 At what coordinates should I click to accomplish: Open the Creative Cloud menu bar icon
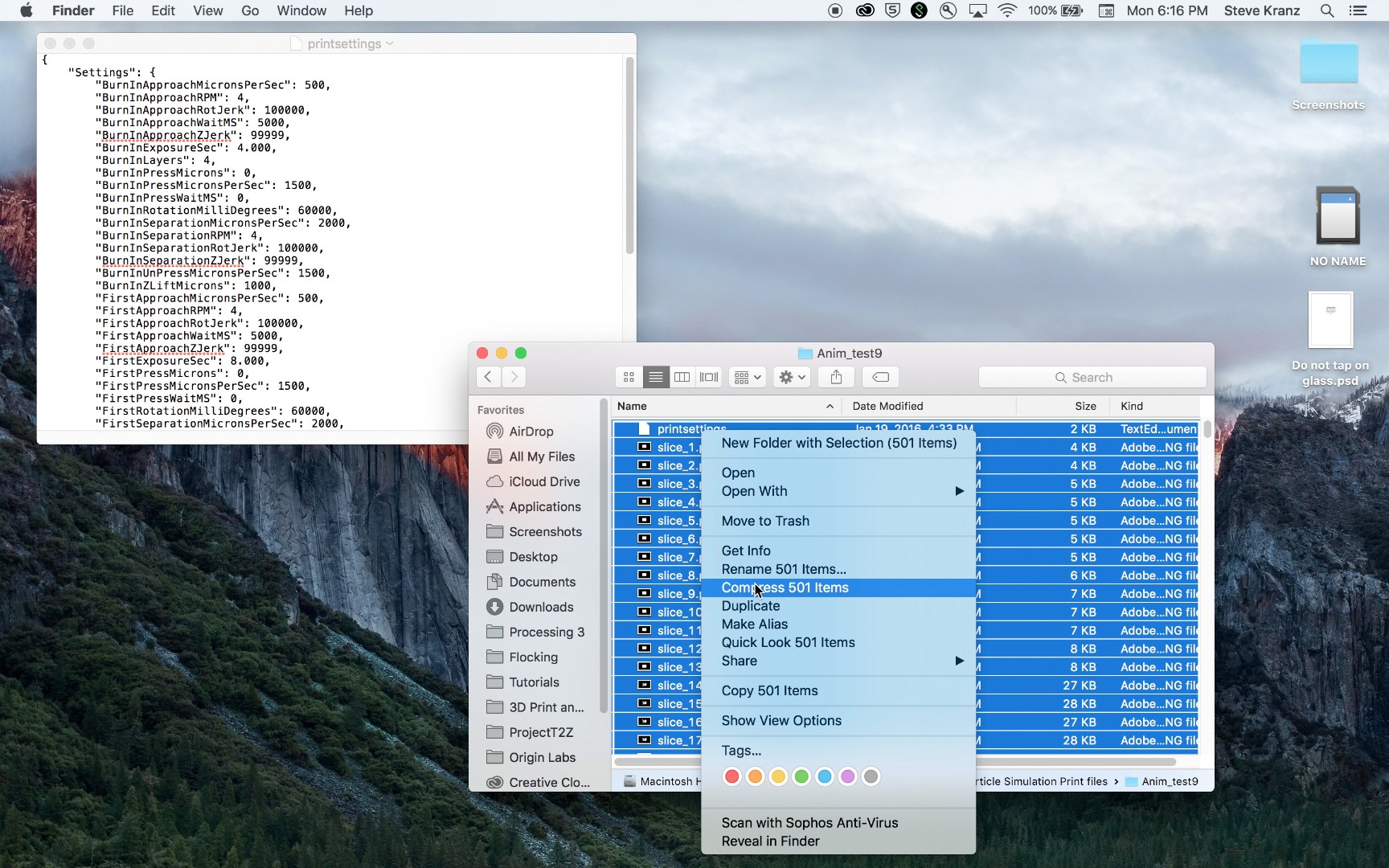tap(865, 10)
